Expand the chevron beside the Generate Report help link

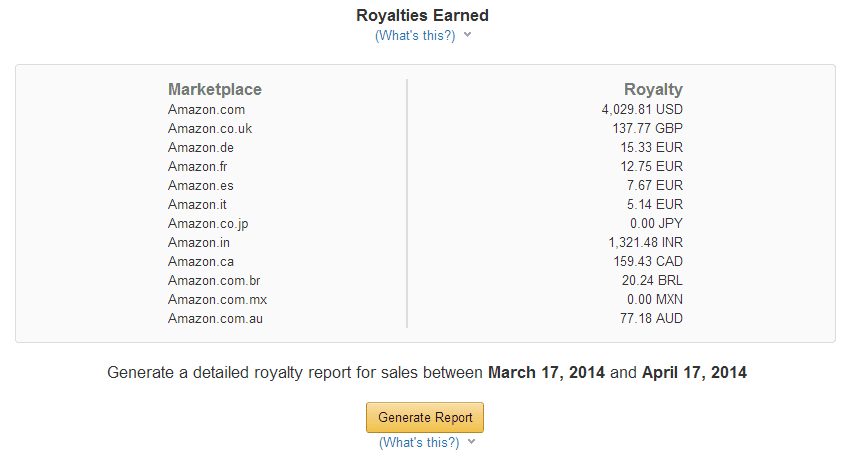tap(472, 441)
